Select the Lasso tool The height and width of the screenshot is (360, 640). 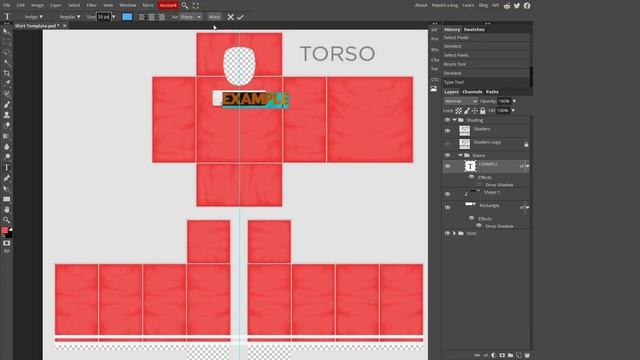[x=7, y=52]
